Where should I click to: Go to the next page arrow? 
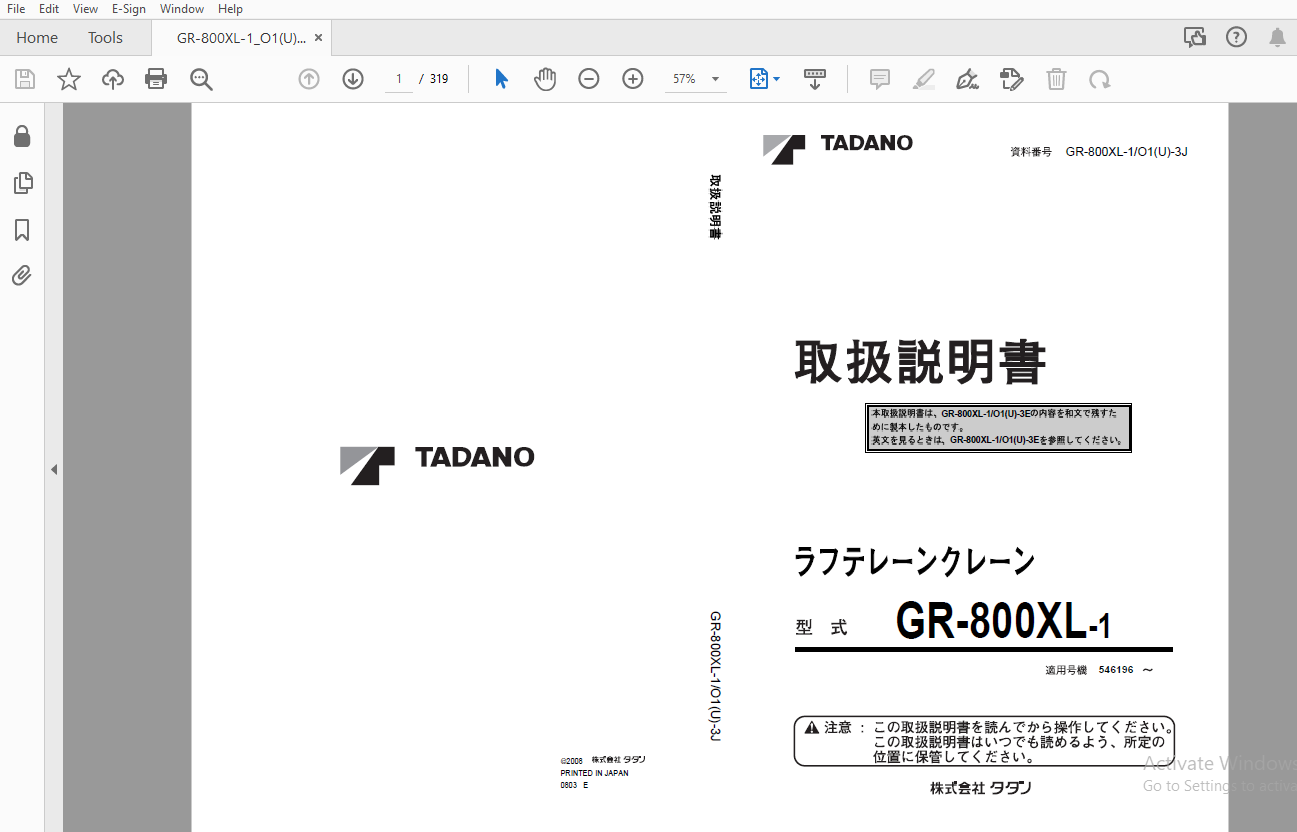353,79
